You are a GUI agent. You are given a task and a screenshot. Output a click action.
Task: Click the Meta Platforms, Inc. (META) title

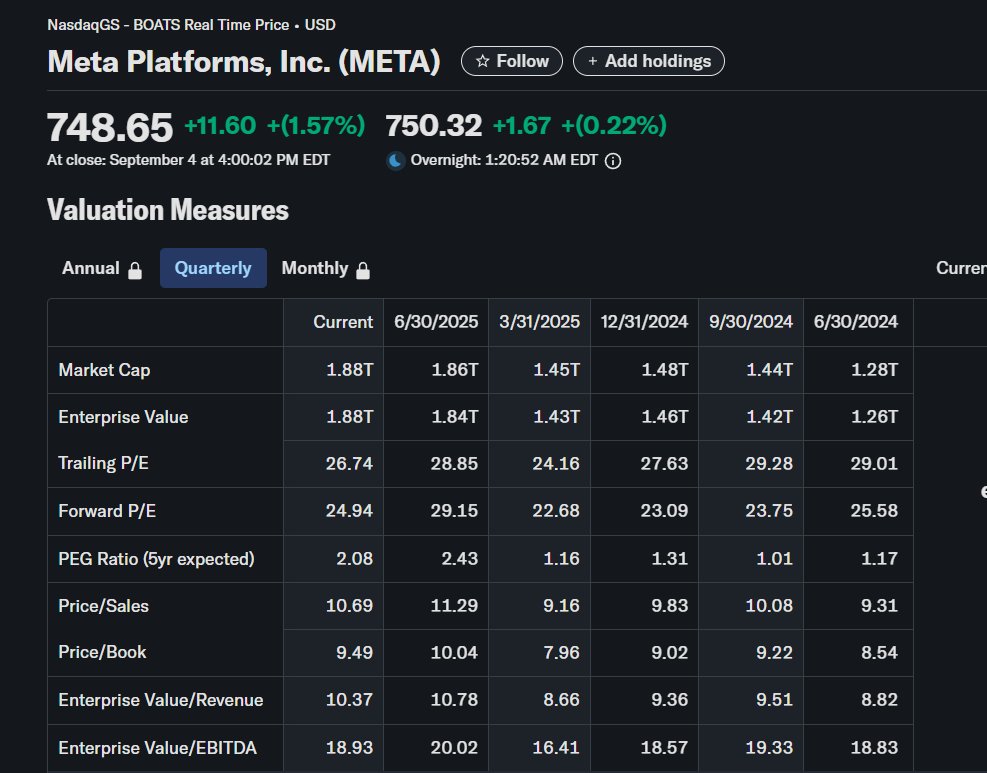coord(244,62)
